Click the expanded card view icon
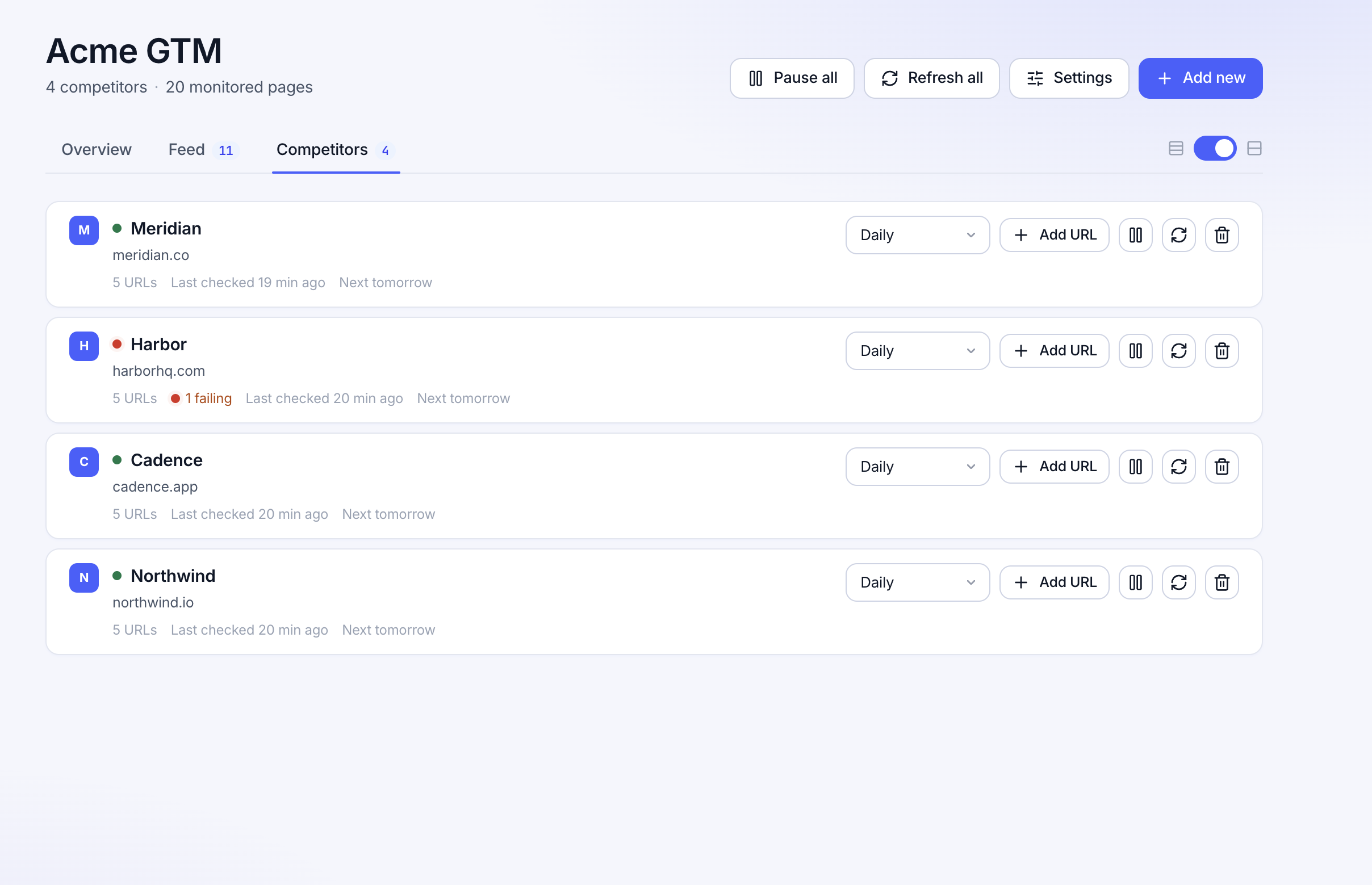Image resolution: width=1372 pixels, height=885 pixels. [x=1254, y=148]
